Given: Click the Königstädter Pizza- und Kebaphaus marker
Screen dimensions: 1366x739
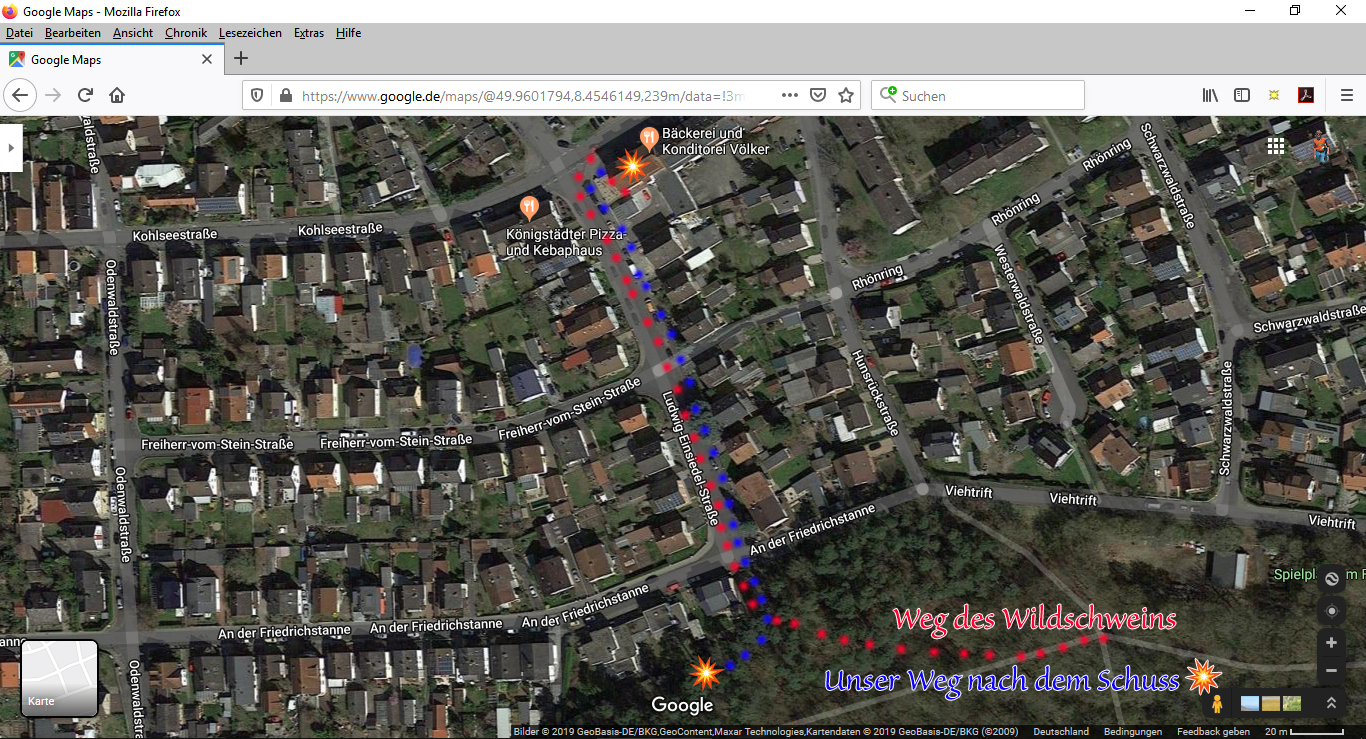Looking at the screenshot, I should (529, 207).
